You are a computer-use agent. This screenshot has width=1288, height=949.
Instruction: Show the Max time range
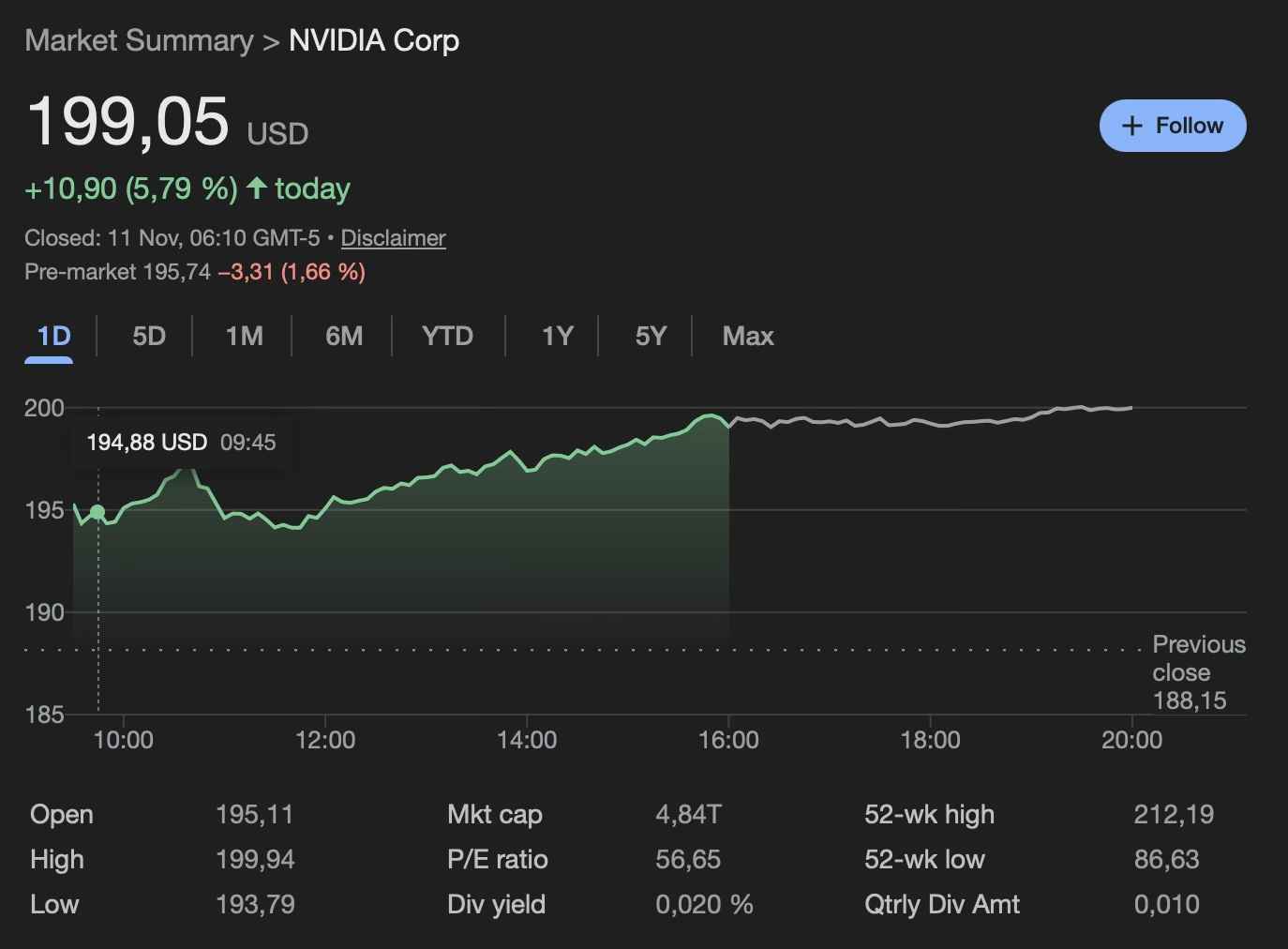click(x=748, y=336)
